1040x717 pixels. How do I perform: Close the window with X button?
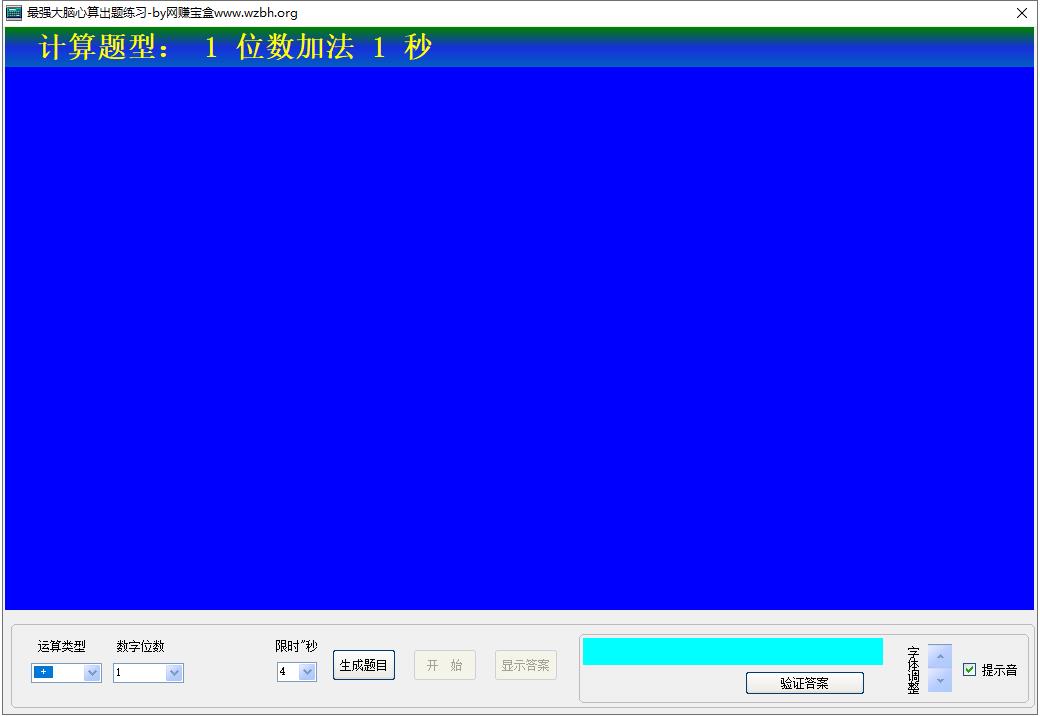click(x=1022, y=13)
